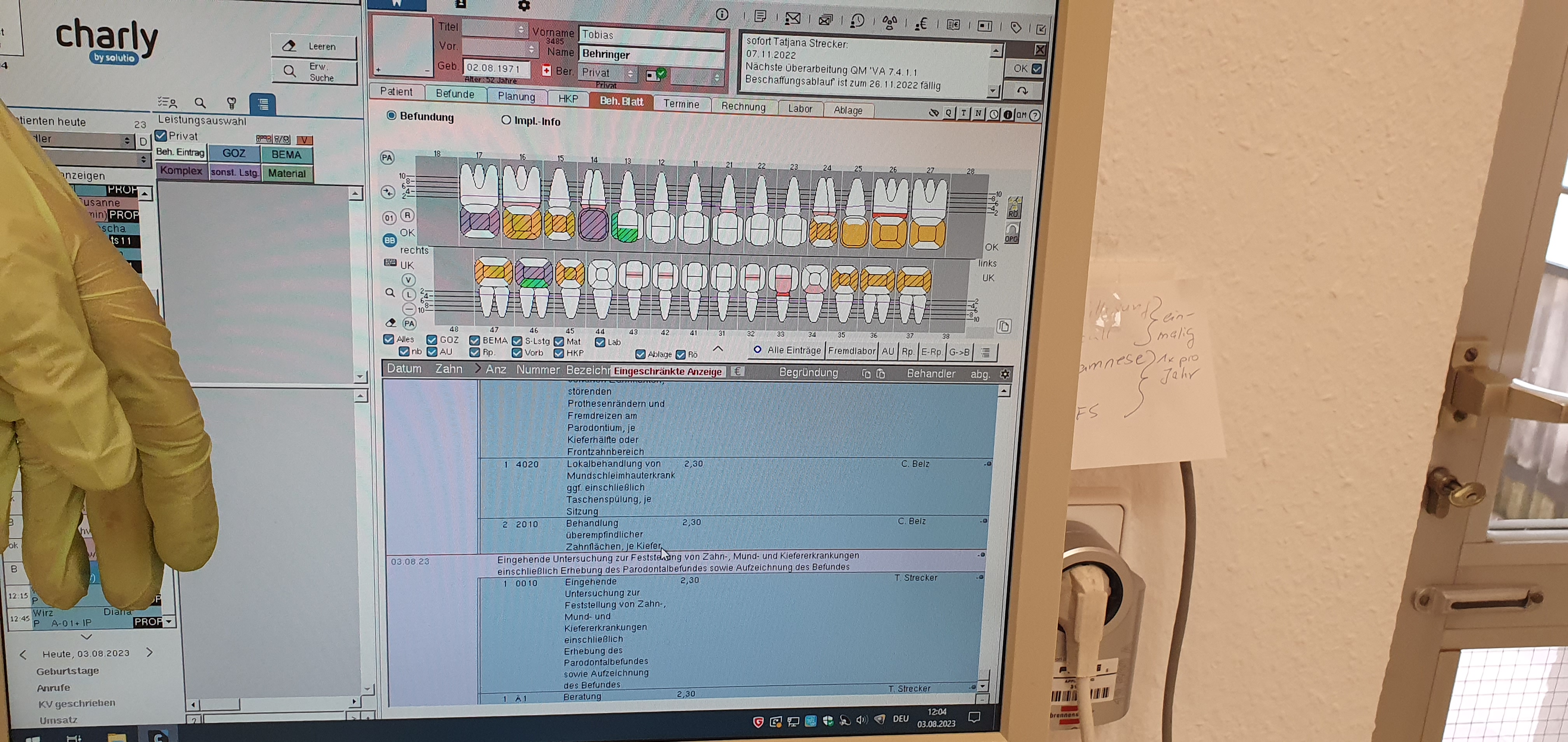The height and width of the screenshot is (742, 1568).
Task: Select the eraser tool beside tooth chart
Action: pyautogui.click(x=391, y=323)
